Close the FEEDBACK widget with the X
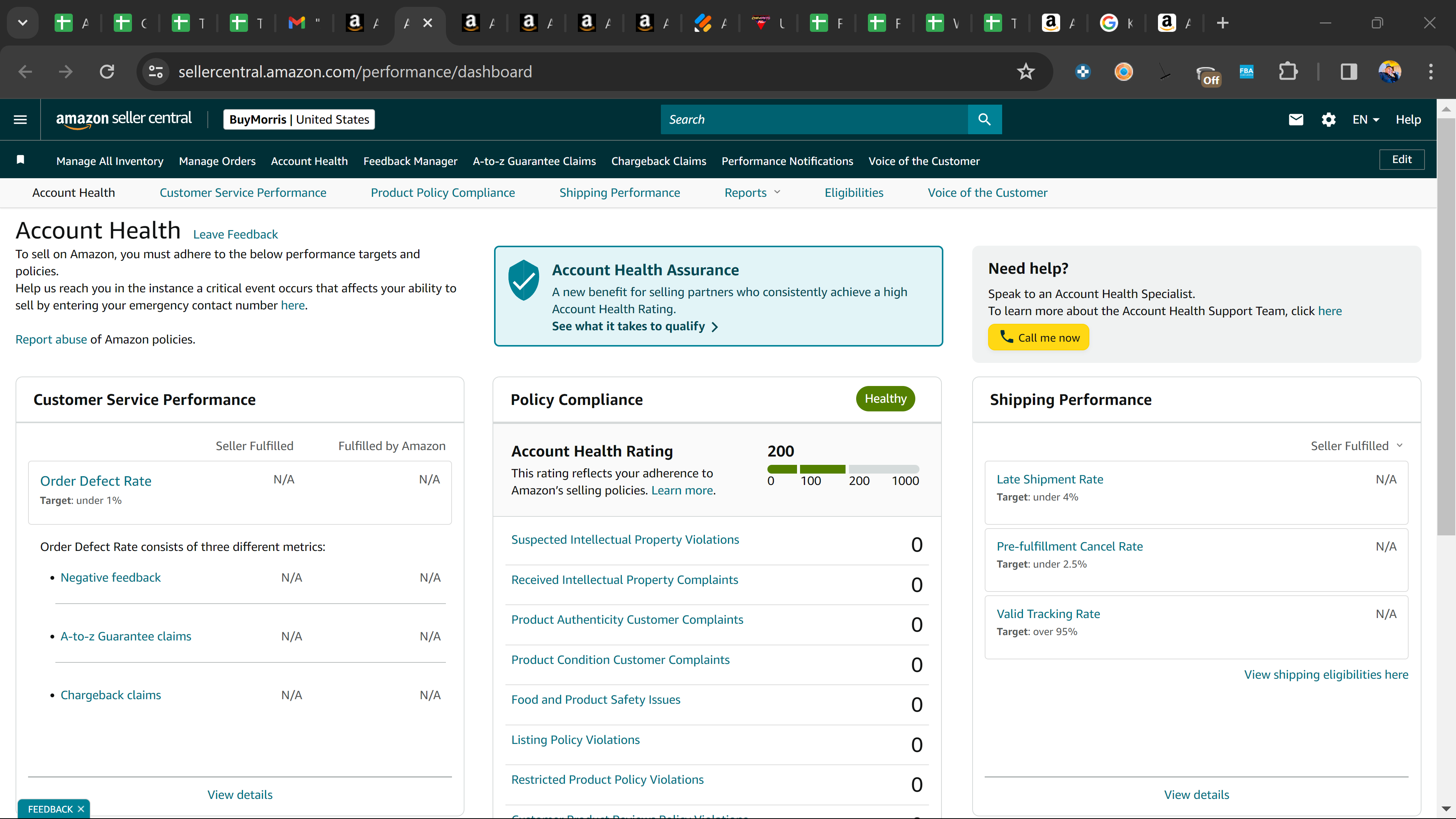 pos(81,810)
